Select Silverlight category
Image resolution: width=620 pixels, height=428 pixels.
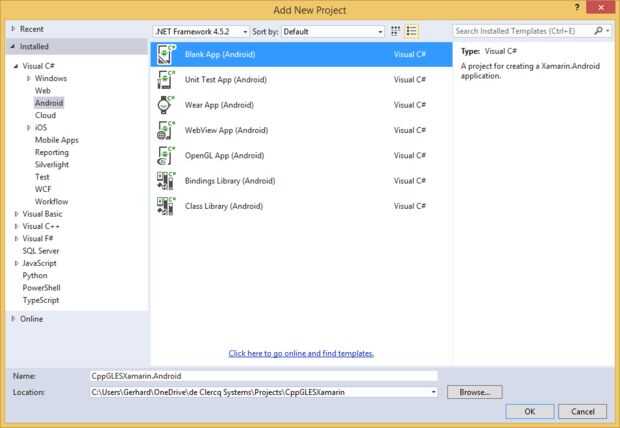[x=52, y=165]
